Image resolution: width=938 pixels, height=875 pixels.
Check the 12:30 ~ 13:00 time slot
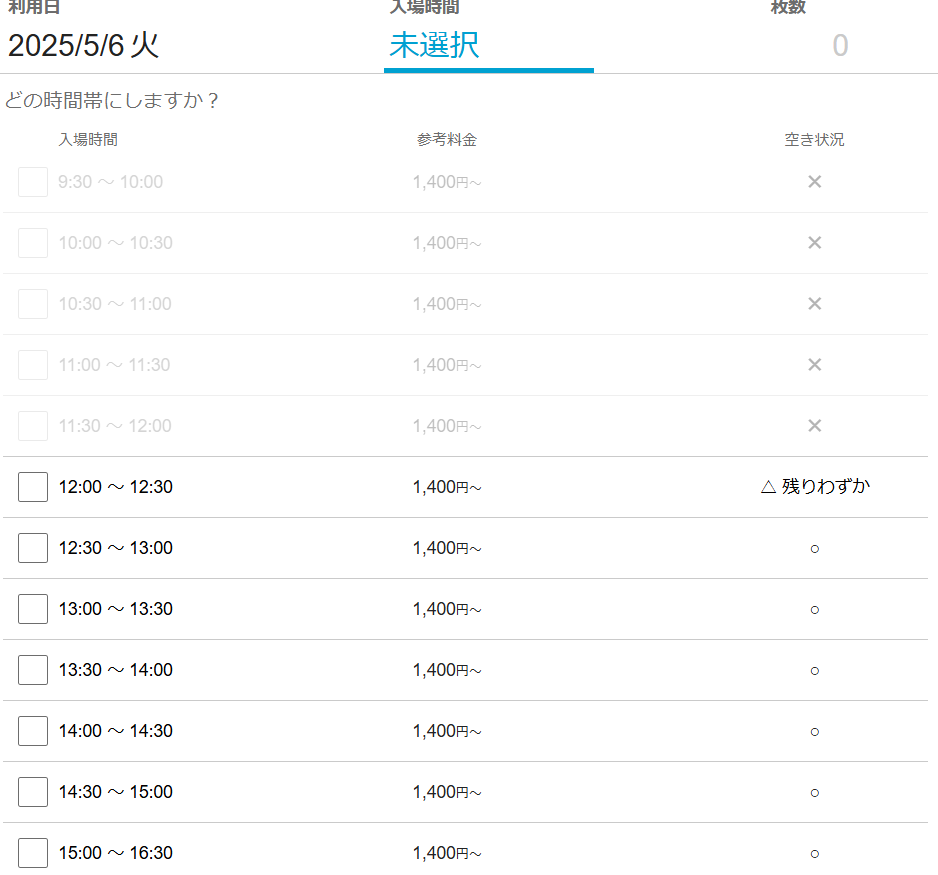(x=33, y=548)
